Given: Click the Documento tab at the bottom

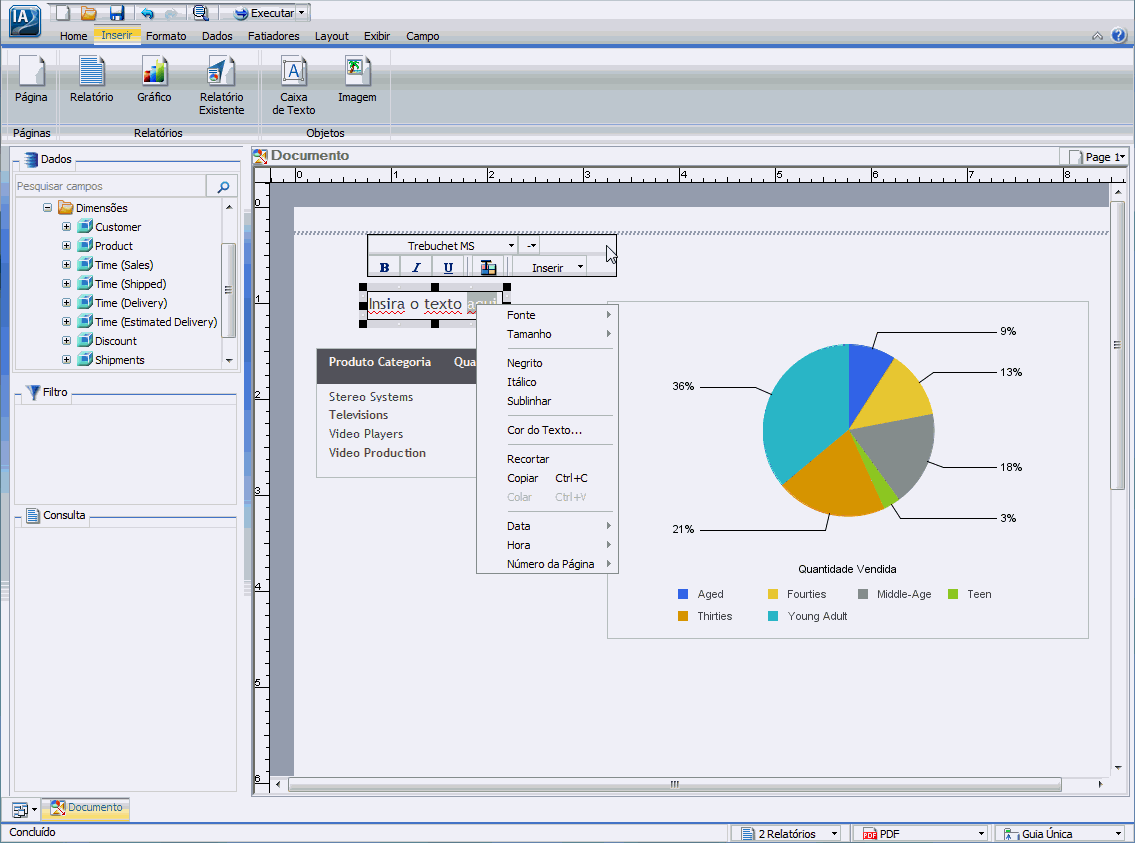Looking at the screenshot, I should click(85, 808).
